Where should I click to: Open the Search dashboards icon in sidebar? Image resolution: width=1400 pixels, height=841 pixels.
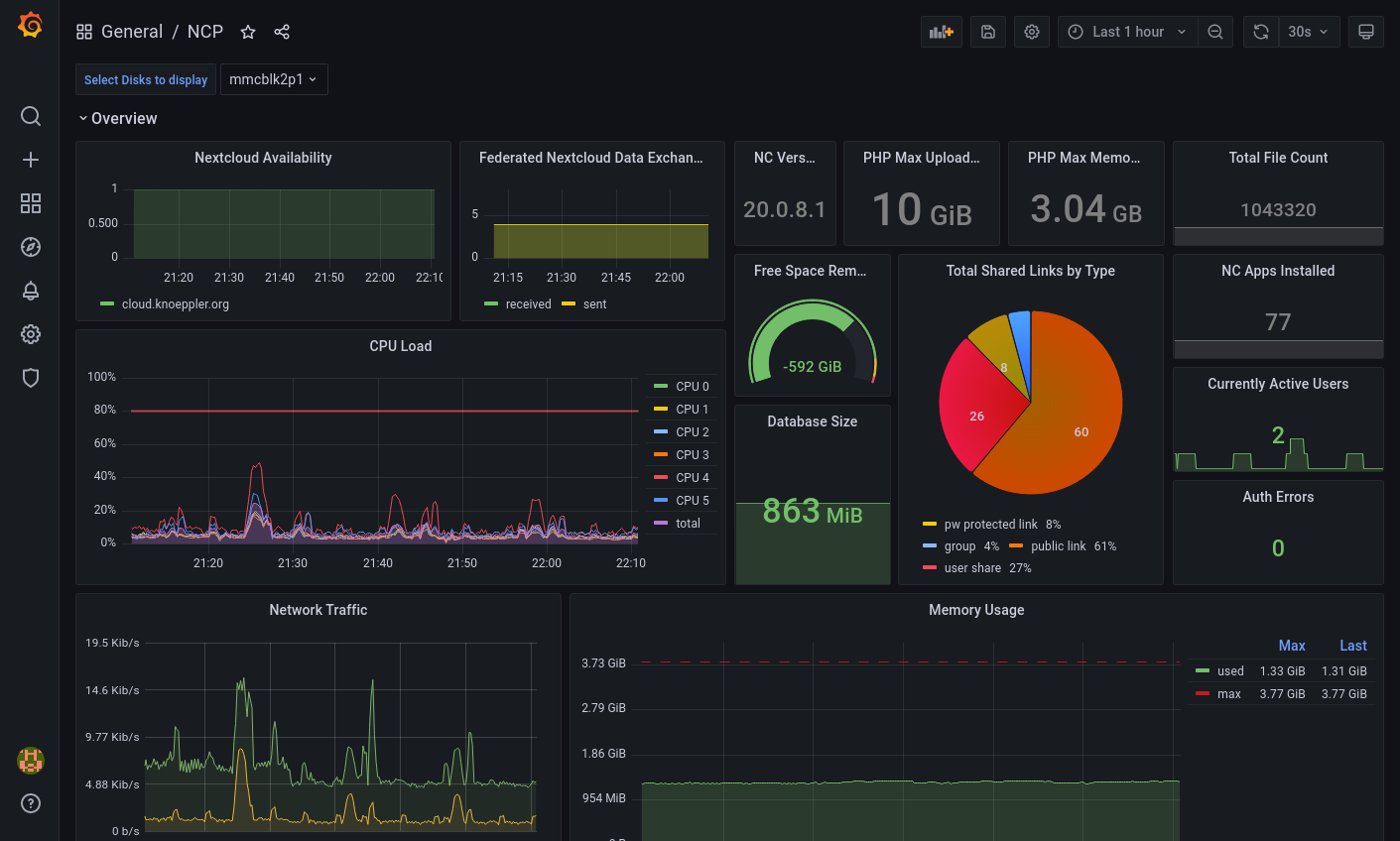pos(31,116)
